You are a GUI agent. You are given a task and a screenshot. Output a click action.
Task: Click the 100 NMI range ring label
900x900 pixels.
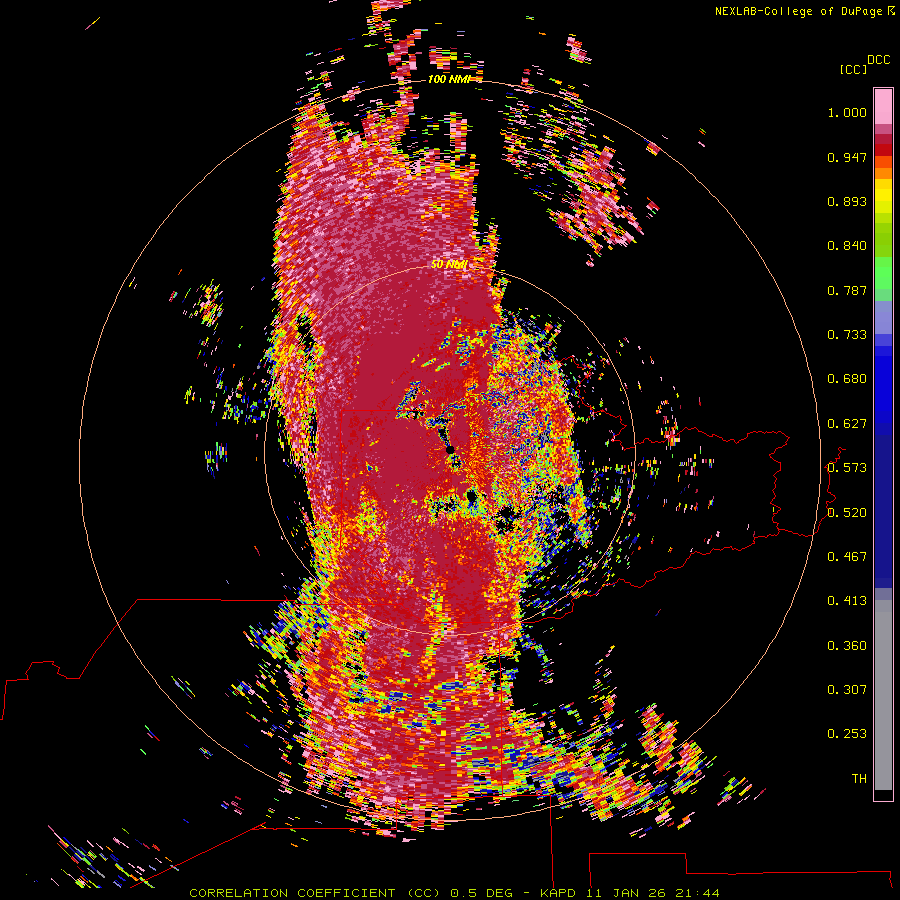pos(448,79)
